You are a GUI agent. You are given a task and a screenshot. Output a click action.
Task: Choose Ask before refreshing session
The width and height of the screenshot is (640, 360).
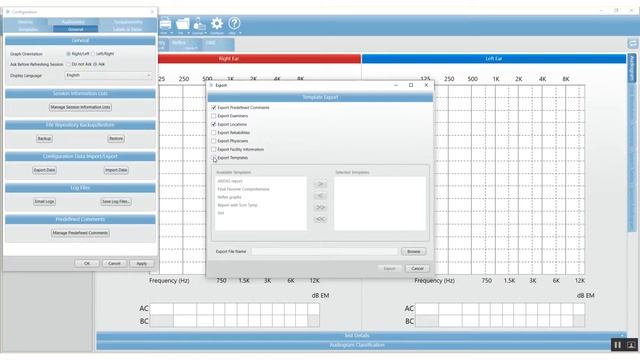click(95, 64)
